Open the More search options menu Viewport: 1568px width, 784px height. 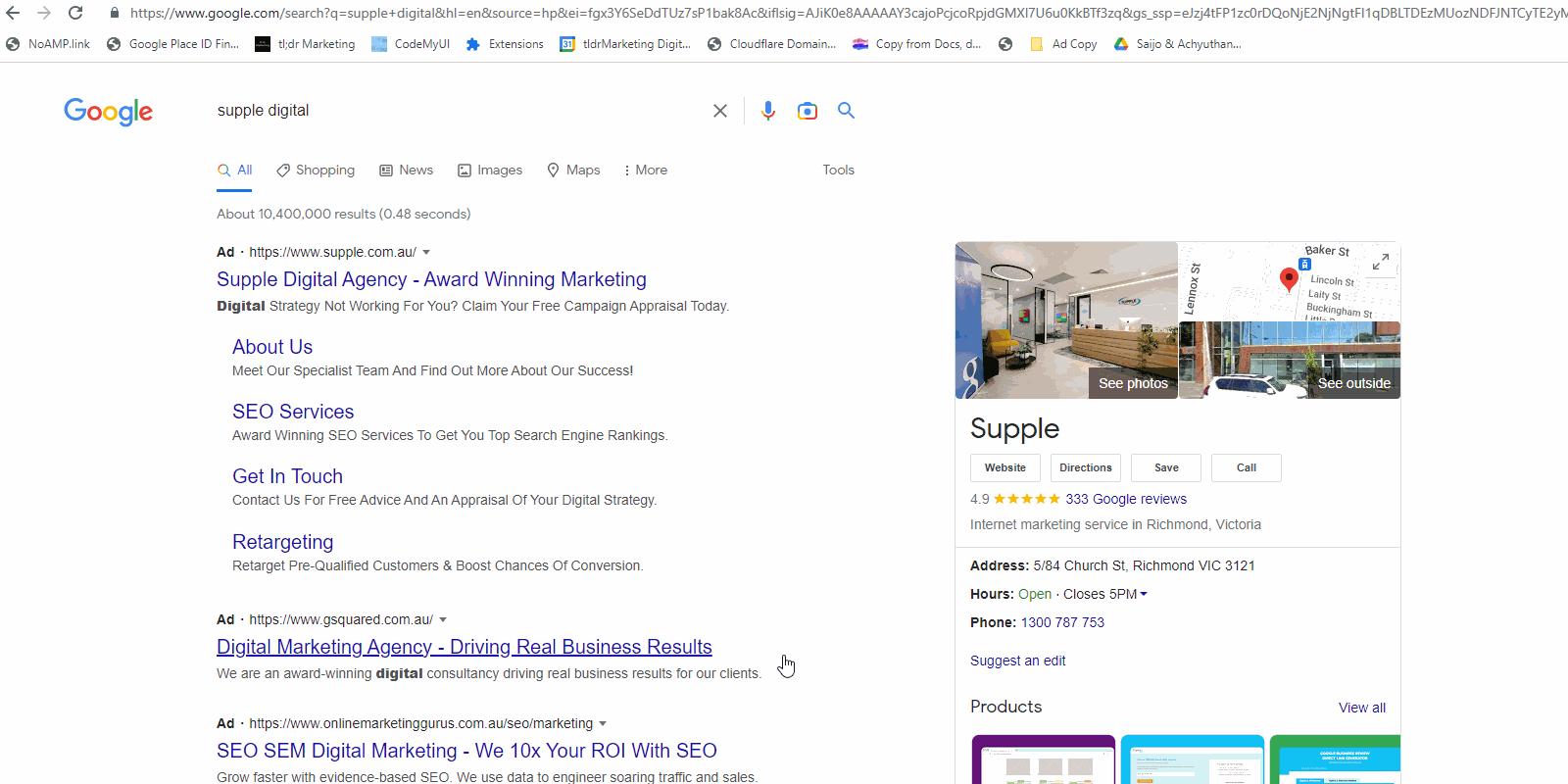pos(645,171)
